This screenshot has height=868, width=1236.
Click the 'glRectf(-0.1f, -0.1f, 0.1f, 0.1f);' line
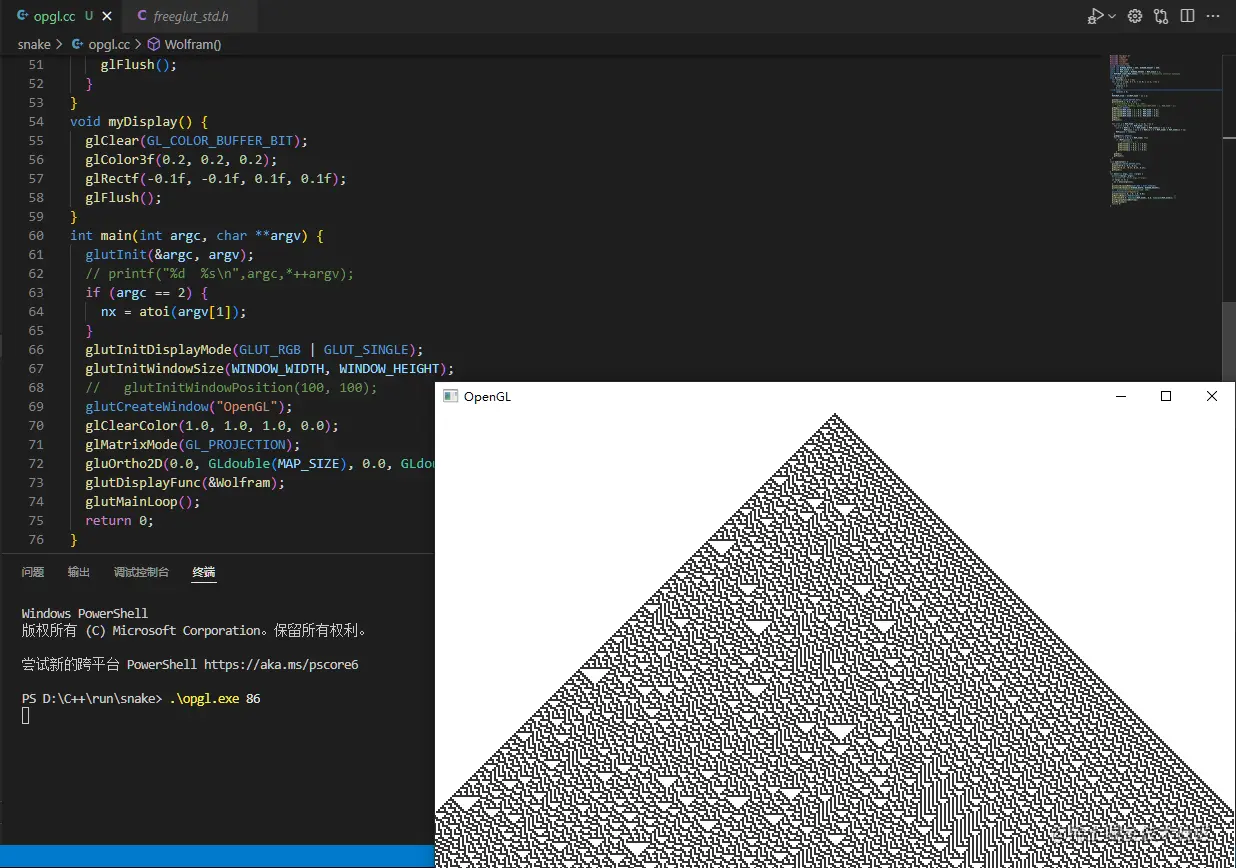point(216,179)
